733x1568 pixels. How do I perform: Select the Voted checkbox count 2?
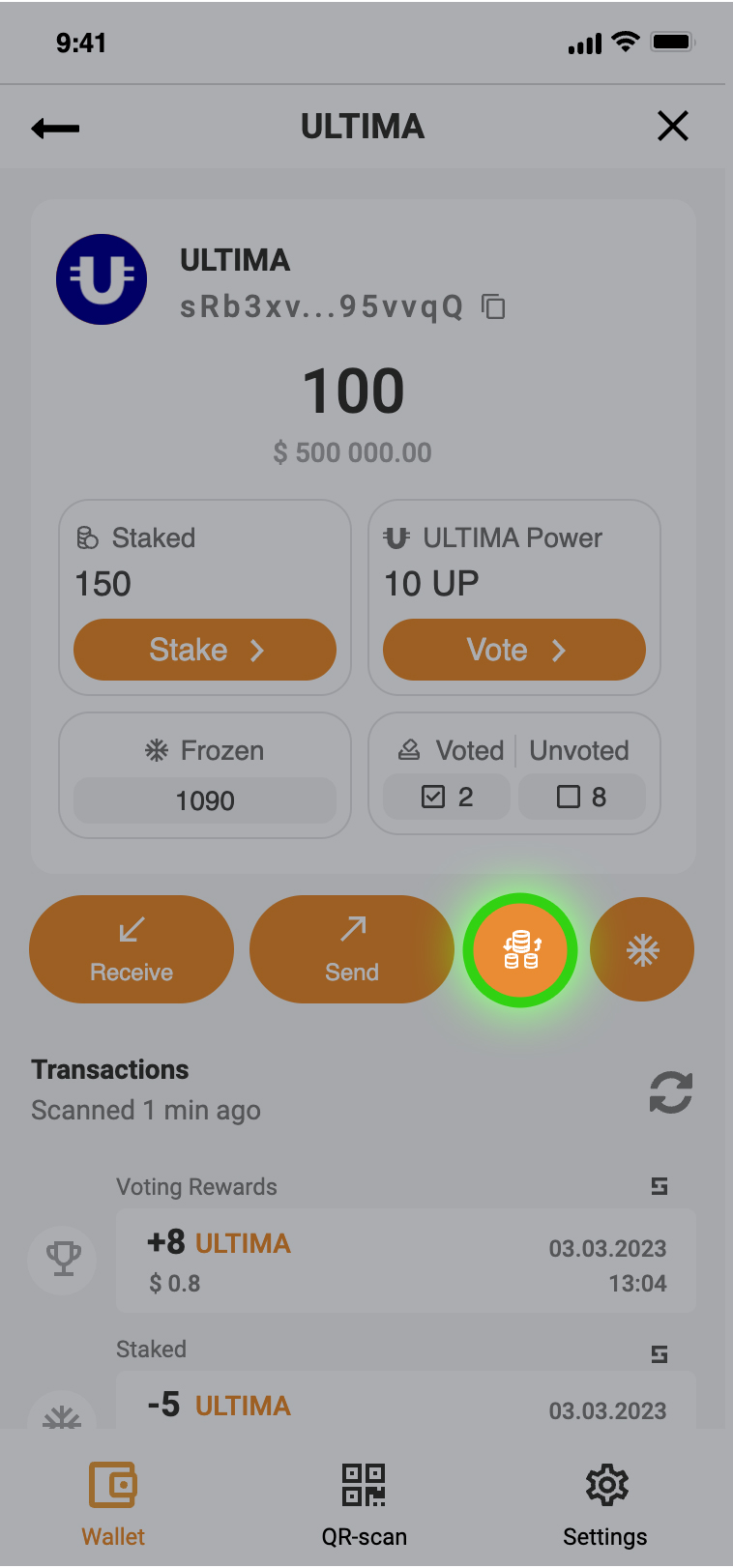(x=447, y=797)
